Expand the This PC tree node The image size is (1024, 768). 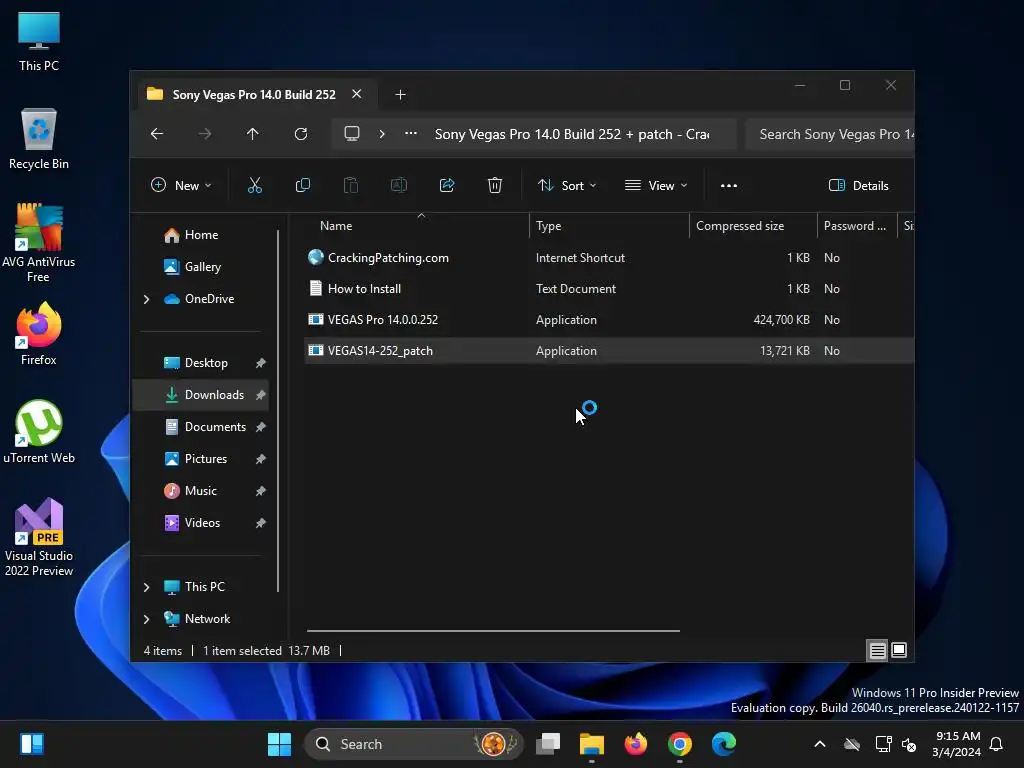click(146, 587)
